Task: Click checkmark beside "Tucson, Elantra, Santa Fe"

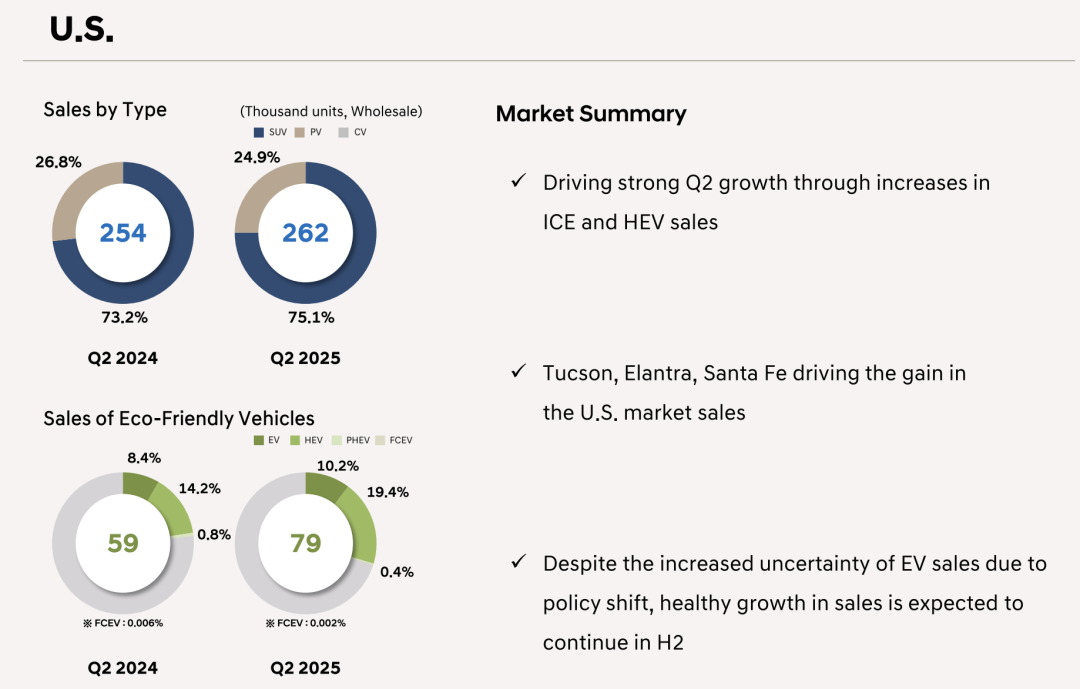Action: coord(518,372)
